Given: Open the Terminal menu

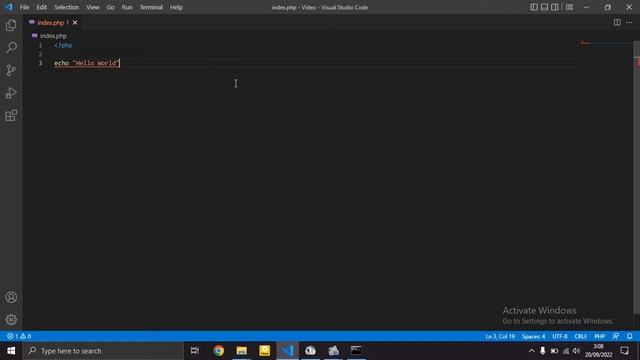Looking at the screenshot, I should click(x=151, y=7).
